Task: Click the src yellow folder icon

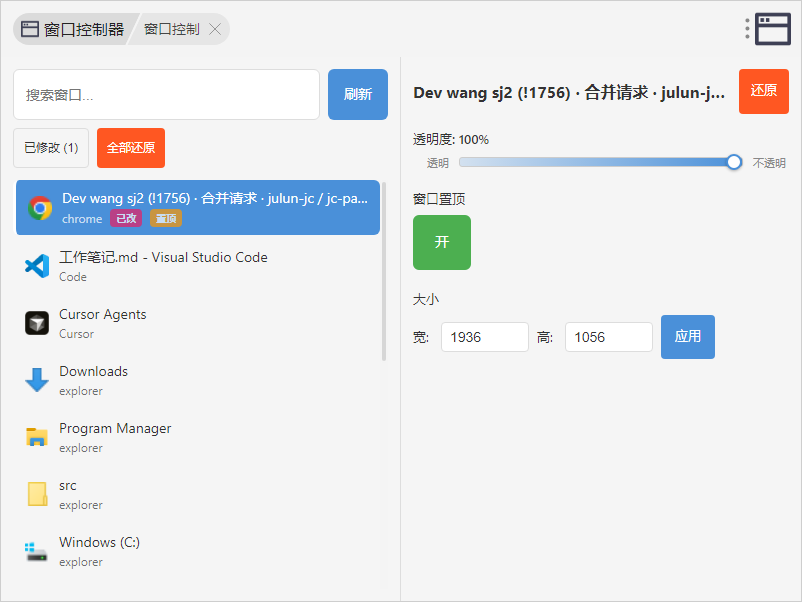Action: 37,494
